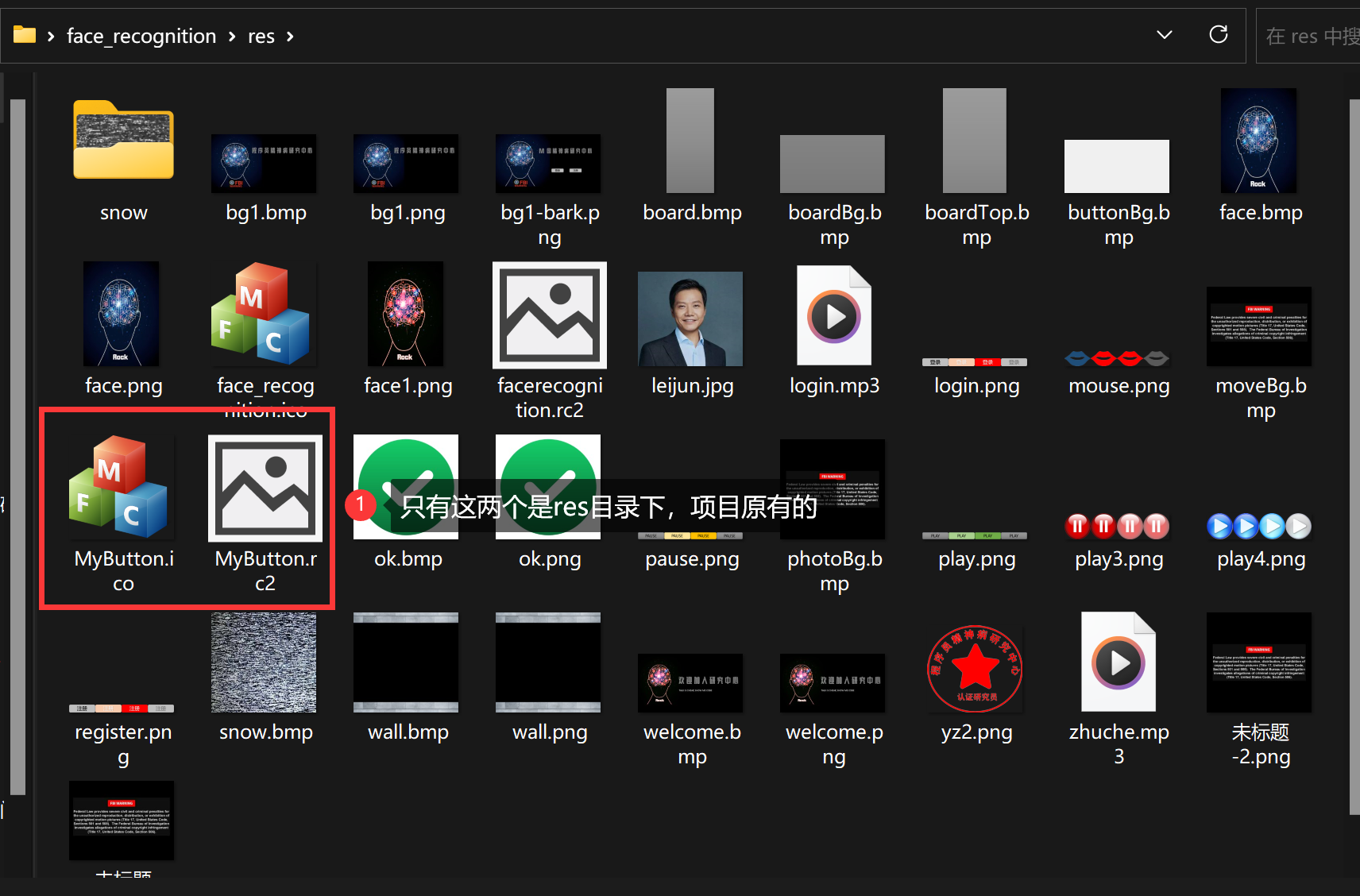This screenshot has width=1360, height=896.
Task: Select the ok.bmp checkmark image
Action: 406,487
